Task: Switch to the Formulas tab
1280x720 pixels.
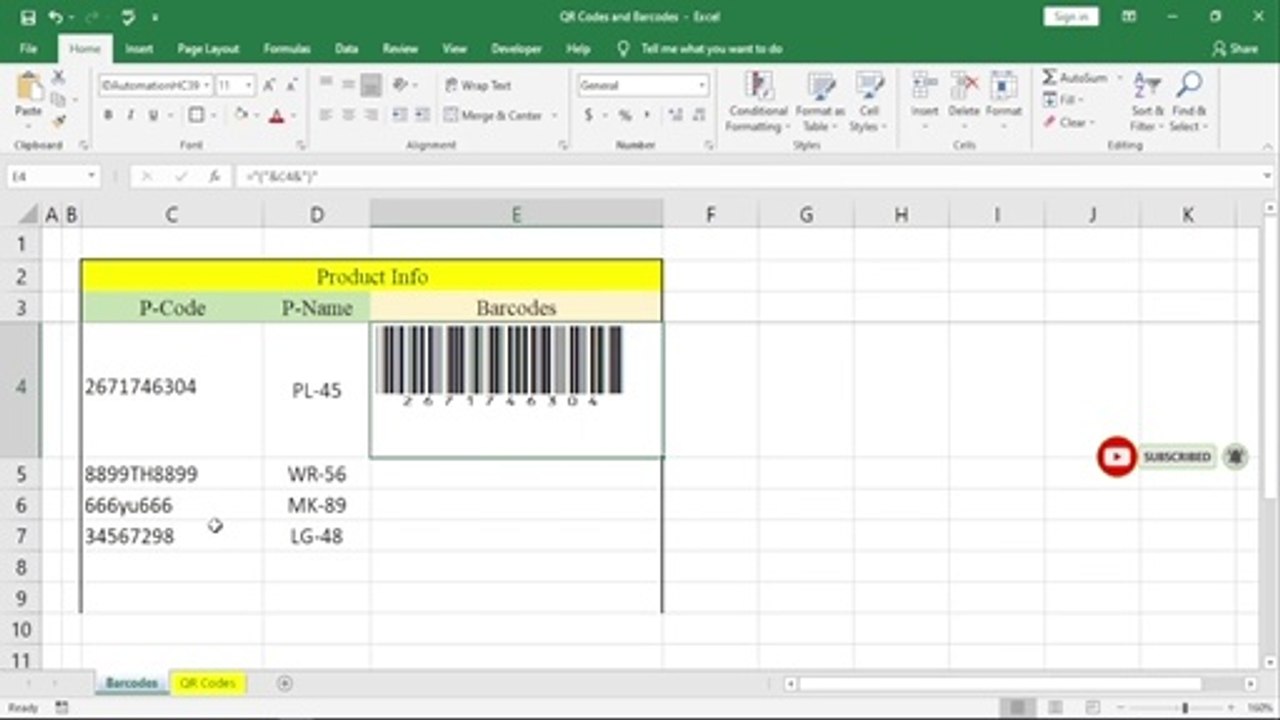Action: (287, 49)
